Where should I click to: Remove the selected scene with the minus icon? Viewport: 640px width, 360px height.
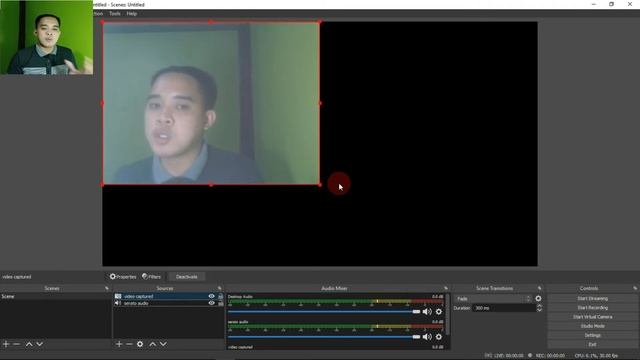[17, 344]
